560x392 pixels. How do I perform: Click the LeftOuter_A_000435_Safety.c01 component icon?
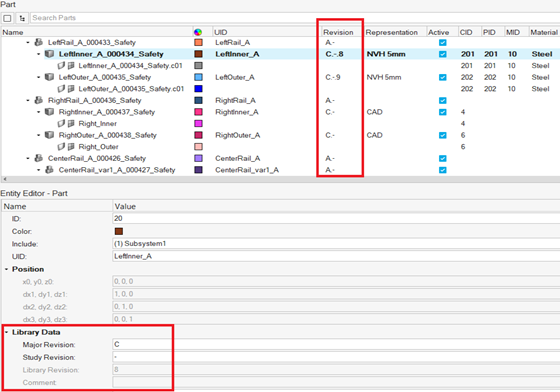point(66,89)
